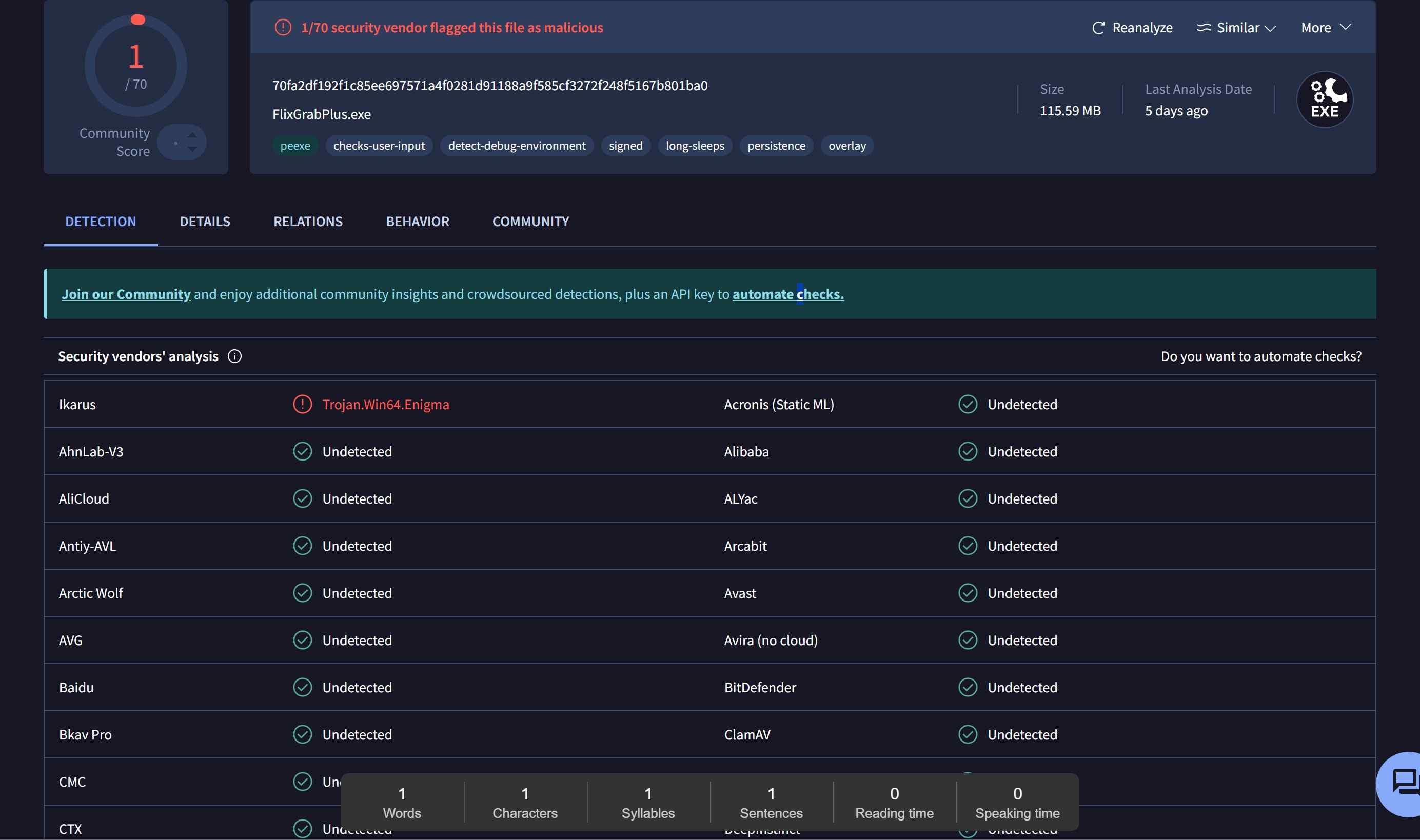This screenshot has height=840, width=1420.
Task: Click the detection score circle 1/70
Action: [136, 66]
